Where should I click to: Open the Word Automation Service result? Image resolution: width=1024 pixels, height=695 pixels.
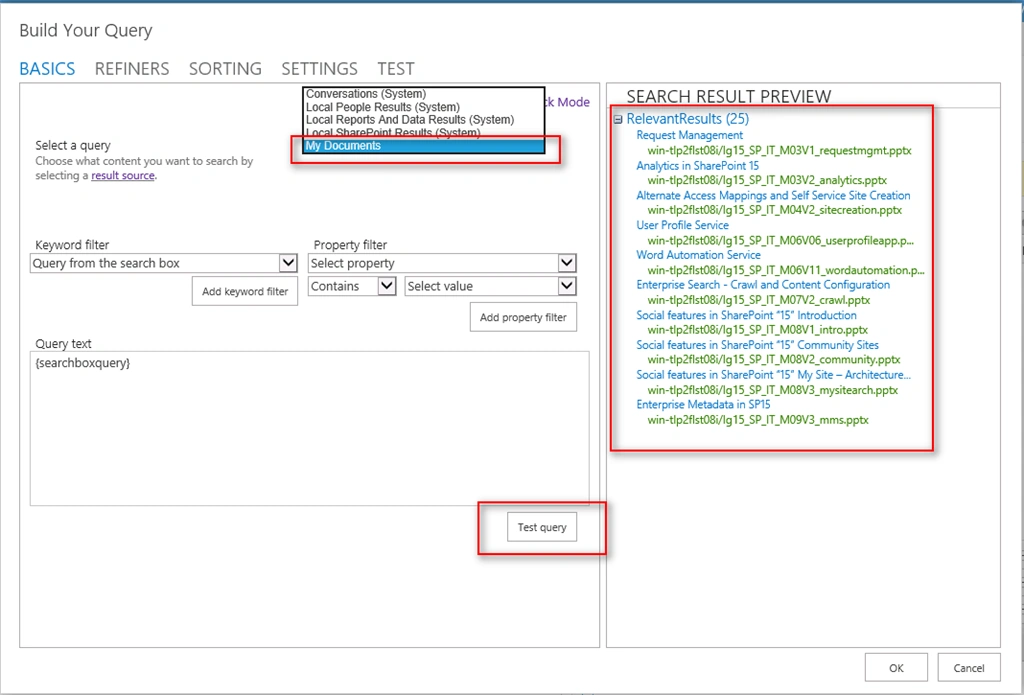click(698, 255)
